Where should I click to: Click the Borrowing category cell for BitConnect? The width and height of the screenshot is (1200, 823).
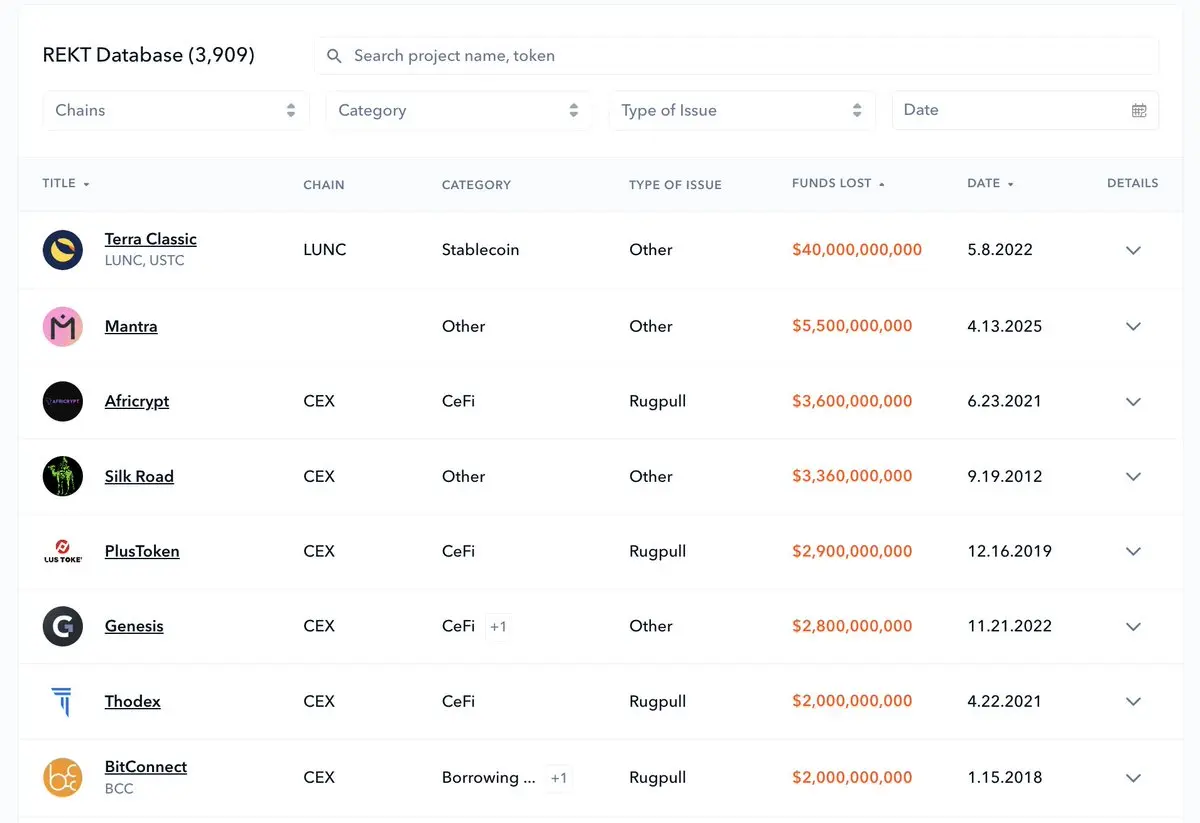488,777
